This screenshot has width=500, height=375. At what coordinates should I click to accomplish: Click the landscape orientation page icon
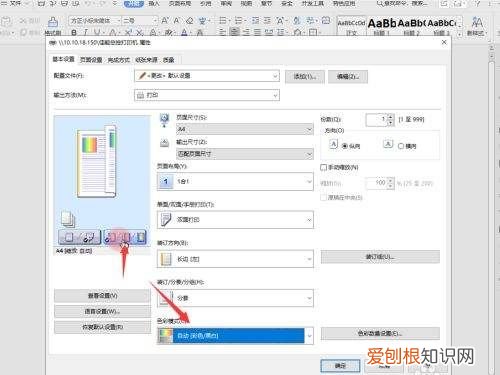(388, 144)
